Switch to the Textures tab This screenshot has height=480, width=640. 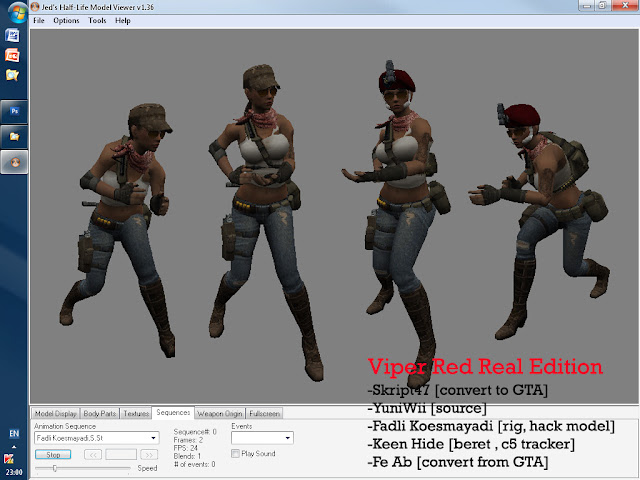pos(136,413)
